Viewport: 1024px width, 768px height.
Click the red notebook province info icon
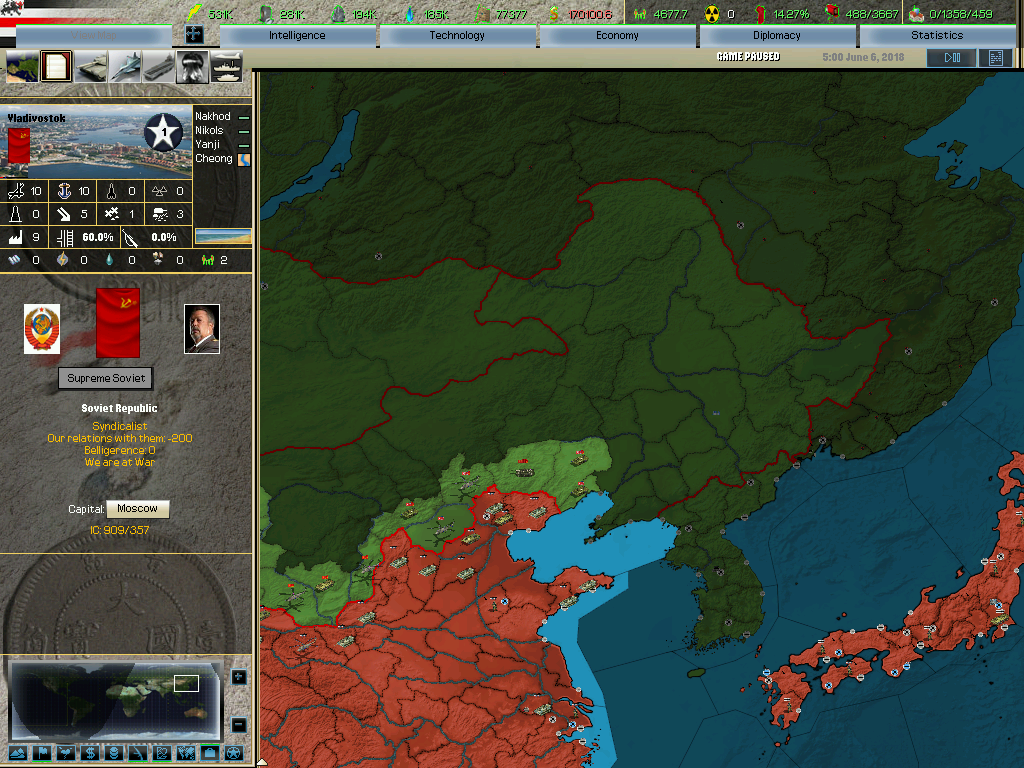tap(56, 67)
